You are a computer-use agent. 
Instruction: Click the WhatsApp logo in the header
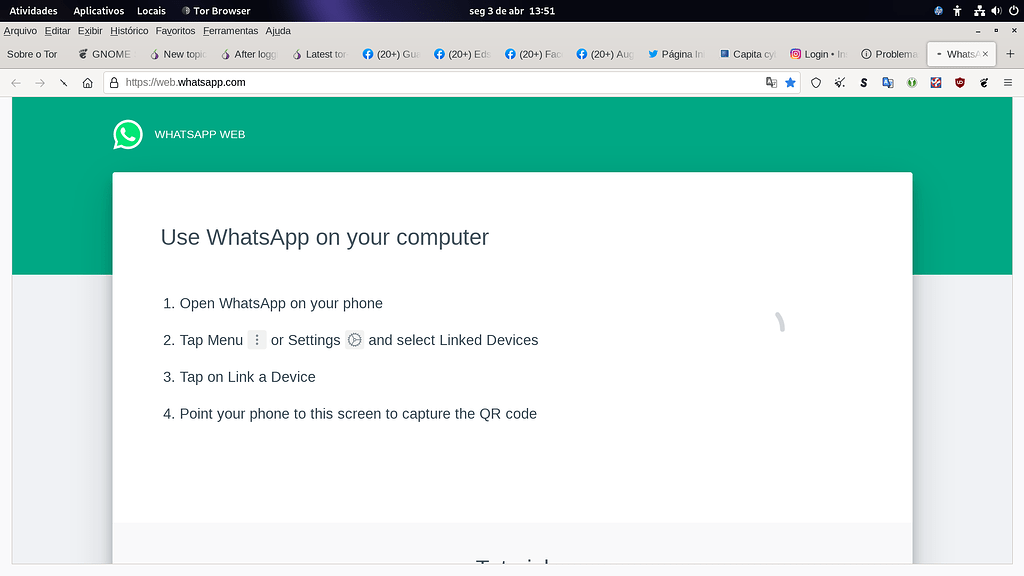(128, 135)
